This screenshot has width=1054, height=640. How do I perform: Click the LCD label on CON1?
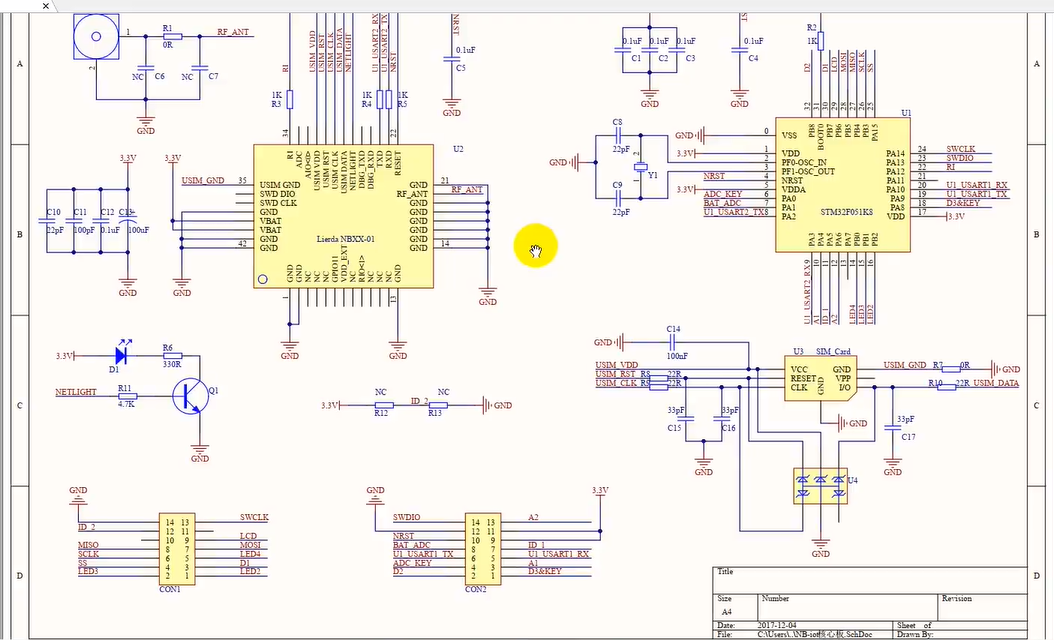click(248, 536)
